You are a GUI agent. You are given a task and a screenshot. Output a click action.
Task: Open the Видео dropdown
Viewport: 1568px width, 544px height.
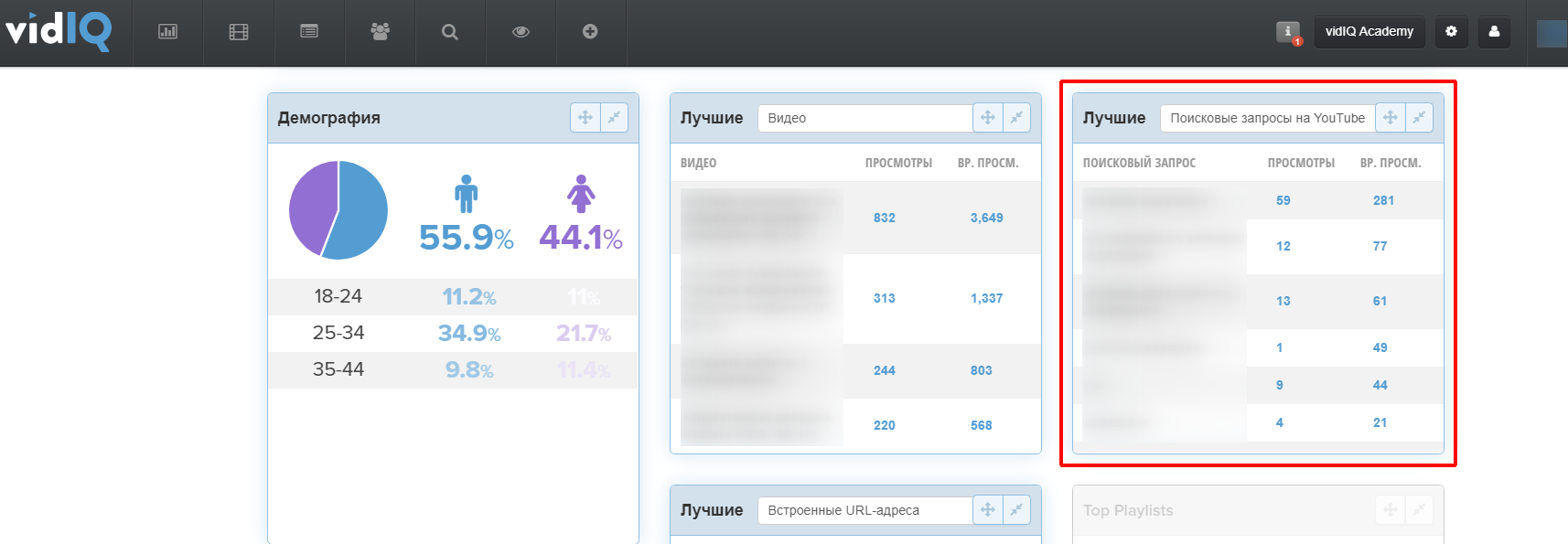tap(865, 118)
